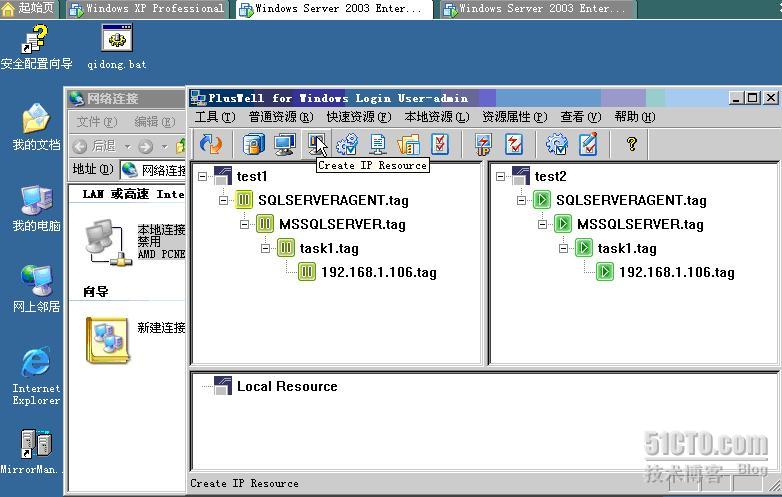782x497 pixels.
Task: Click the second gear checkbox toolbar icon
Action: tap(557, 144)
